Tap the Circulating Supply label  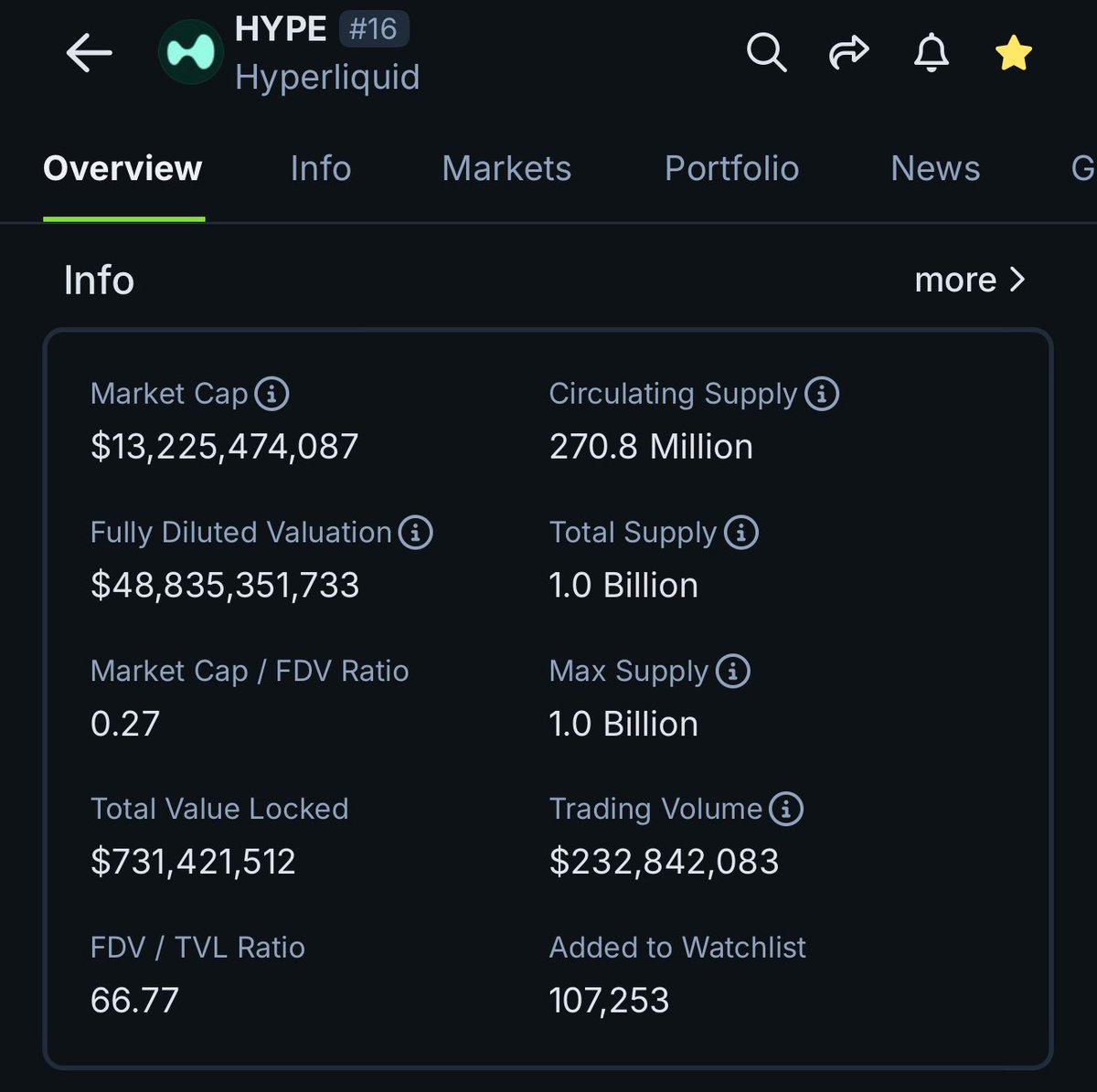point(673,394)
